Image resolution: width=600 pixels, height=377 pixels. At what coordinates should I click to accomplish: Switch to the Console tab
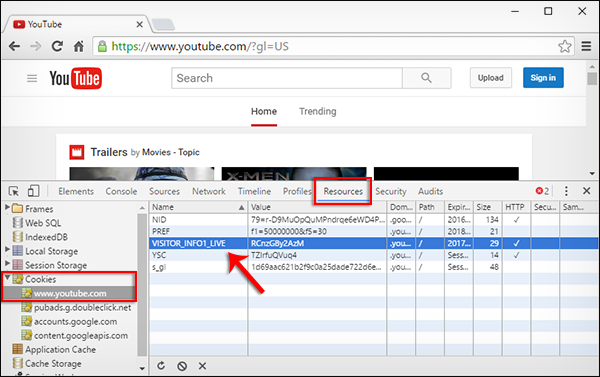coord(121,191)
